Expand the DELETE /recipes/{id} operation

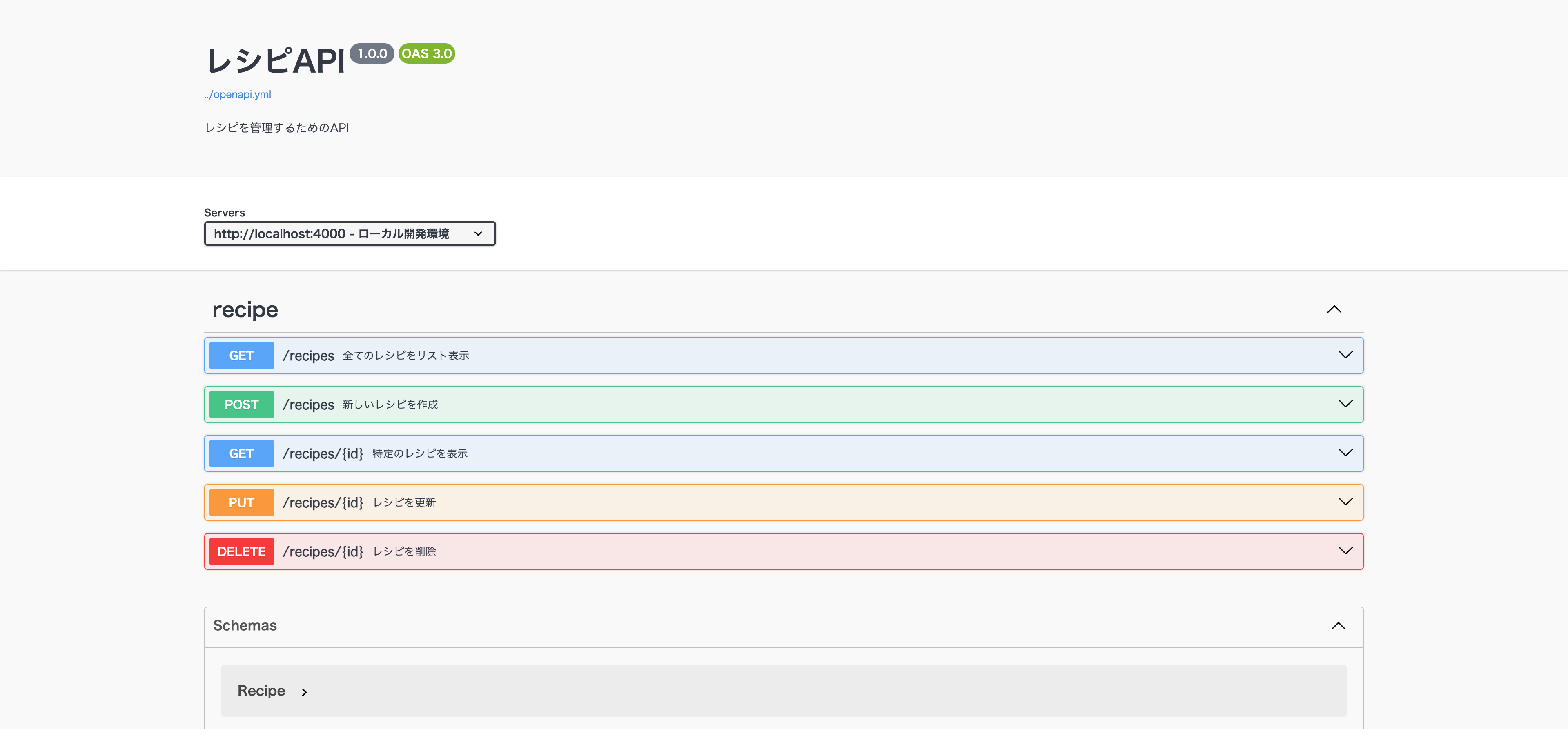1345,551
